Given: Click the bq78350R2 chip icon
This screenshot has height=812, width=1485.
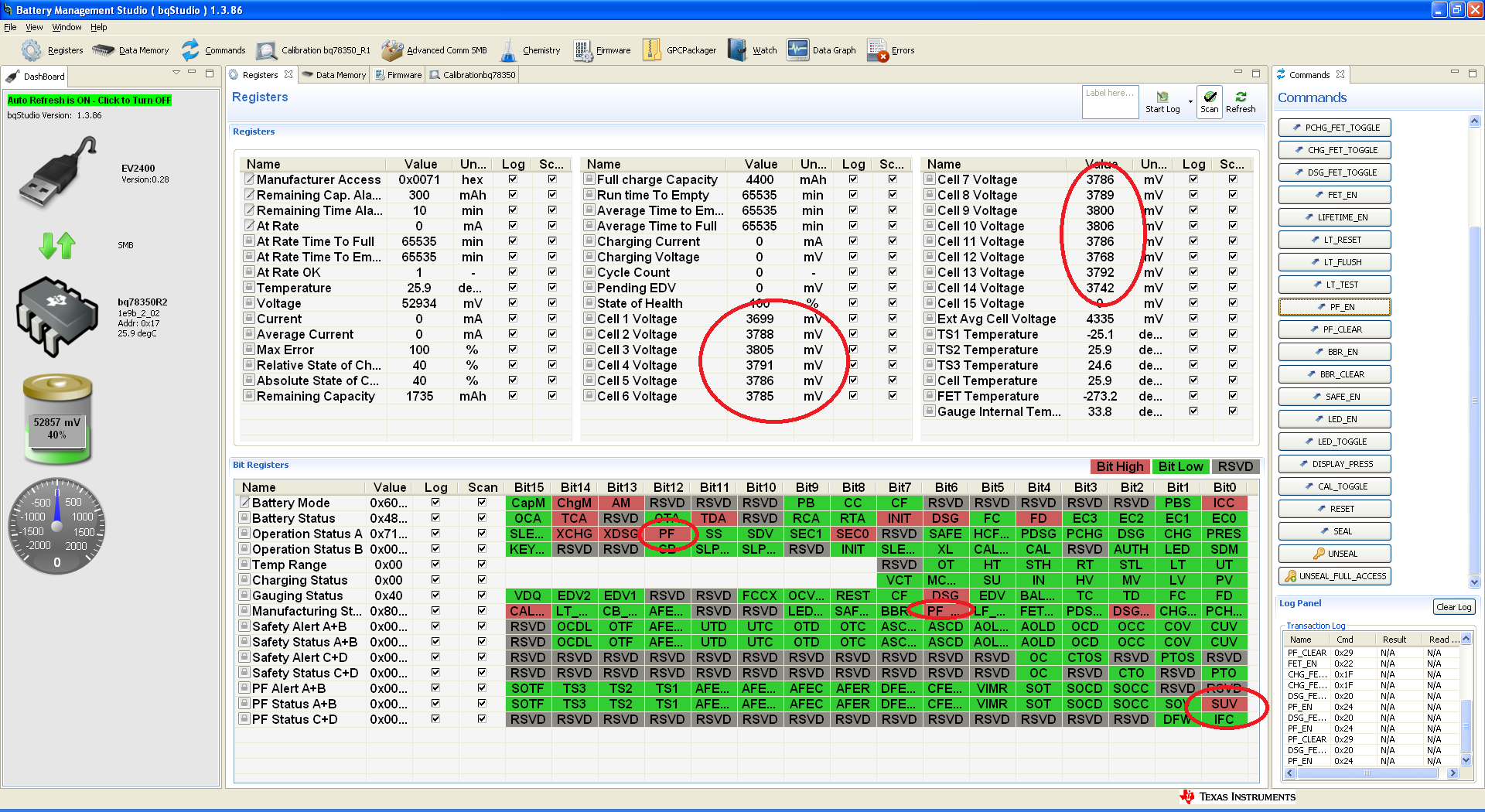Looking at the screenshot, I should click(58, 316).
